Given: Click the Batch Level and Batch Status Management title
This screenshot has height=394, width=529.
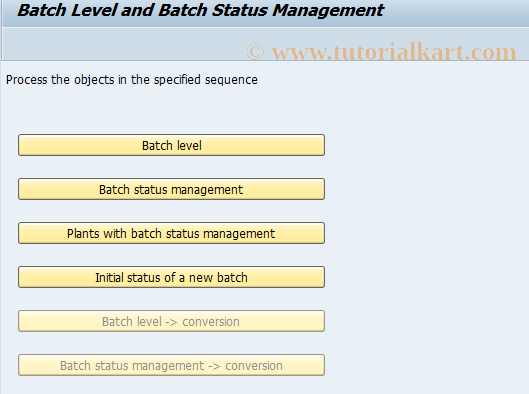Looking at the screenshot, I should click(x=200, y=10).
